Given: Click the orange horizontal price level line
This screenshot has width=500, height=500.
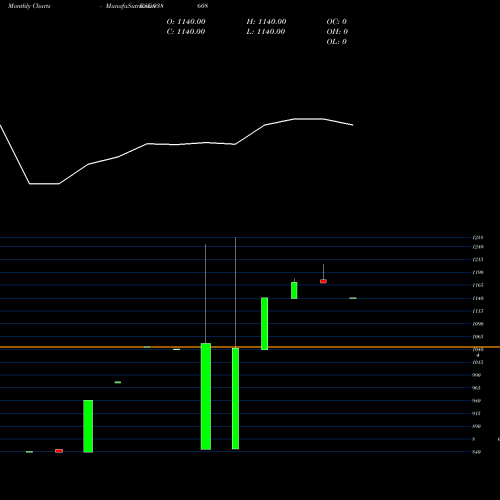Looking at the screenshot, I should click(250, 347).
